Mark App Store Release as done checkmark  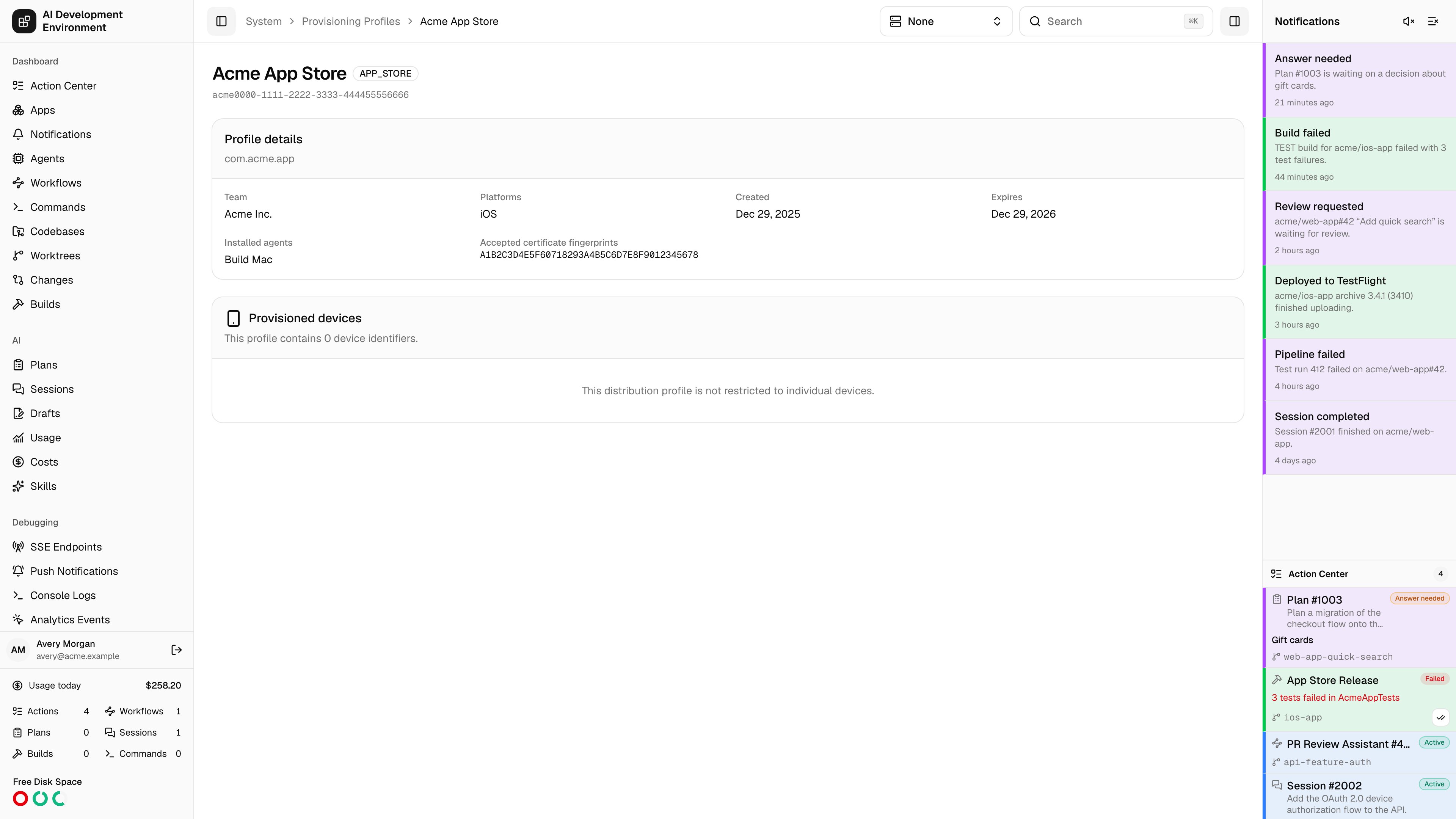[x=1441, y=718]
